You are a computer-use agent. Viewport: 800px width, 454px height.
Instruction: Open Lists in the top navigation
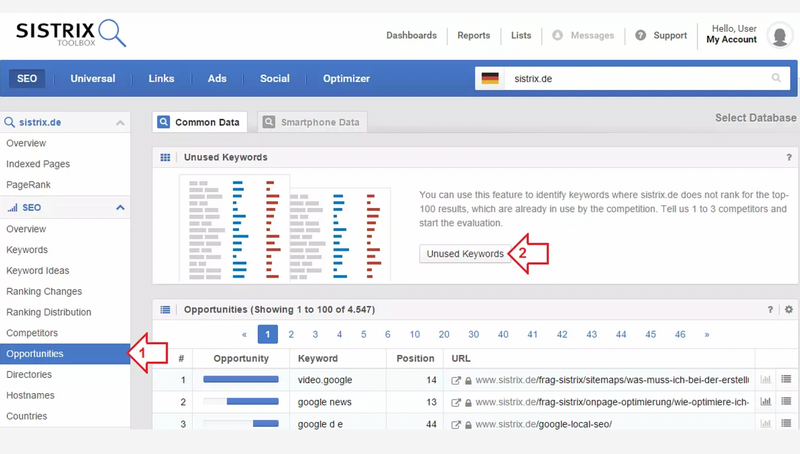point(521,35)
